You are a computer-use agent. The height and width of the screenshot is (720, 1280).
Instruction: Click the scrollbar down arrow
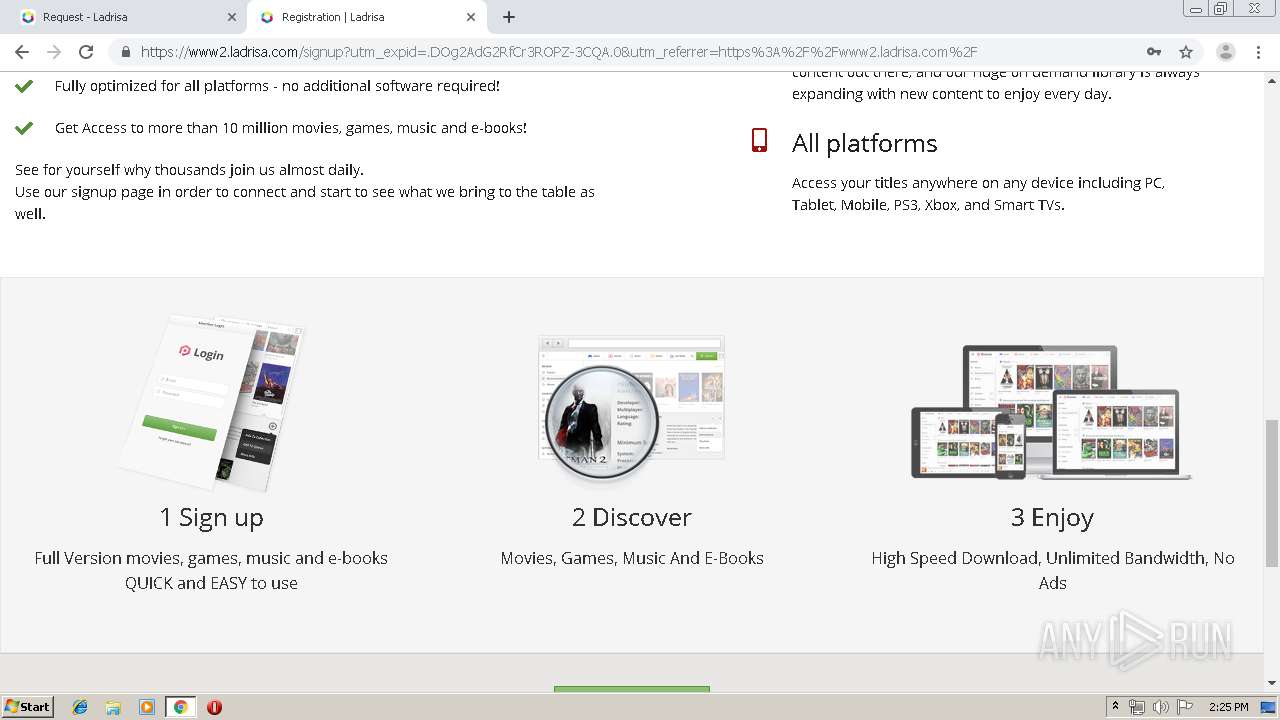(x=1271, y=683)
